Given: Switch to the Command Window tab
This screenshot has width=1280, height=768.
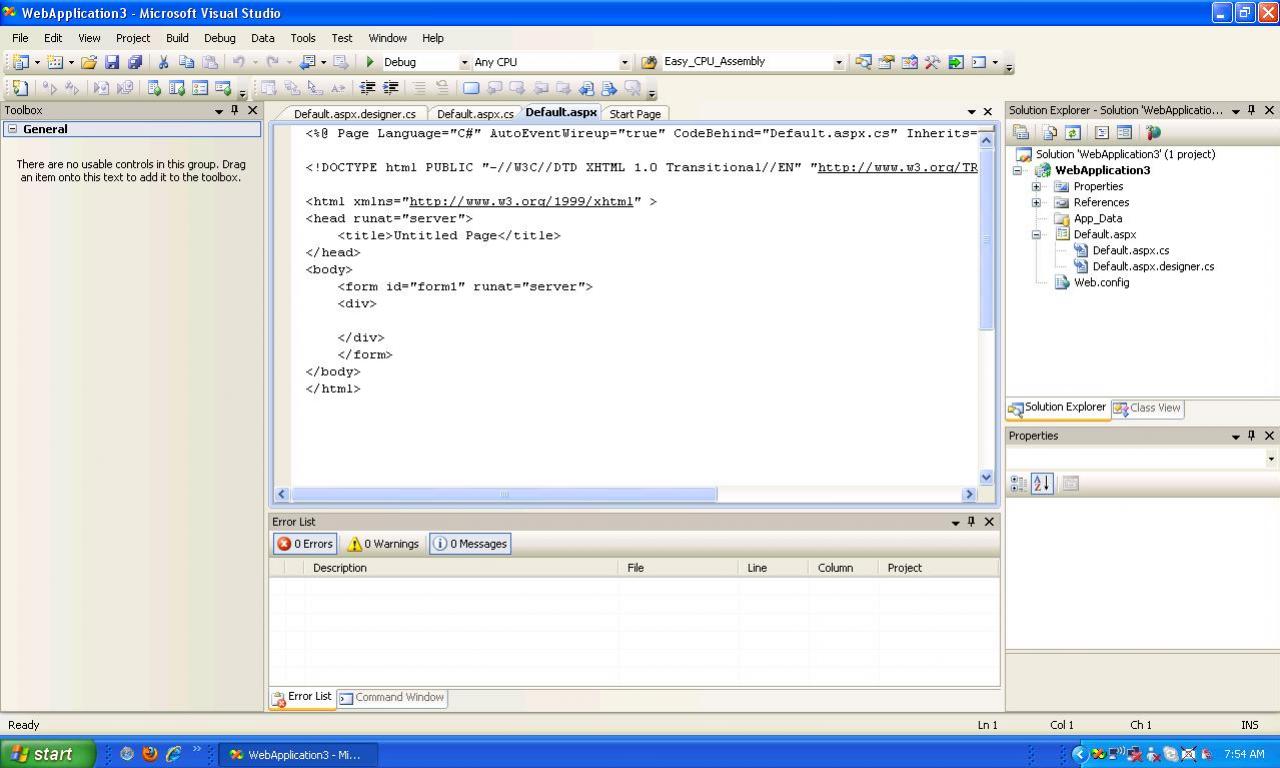Looking at the screenshot, I should coord(391,698).
